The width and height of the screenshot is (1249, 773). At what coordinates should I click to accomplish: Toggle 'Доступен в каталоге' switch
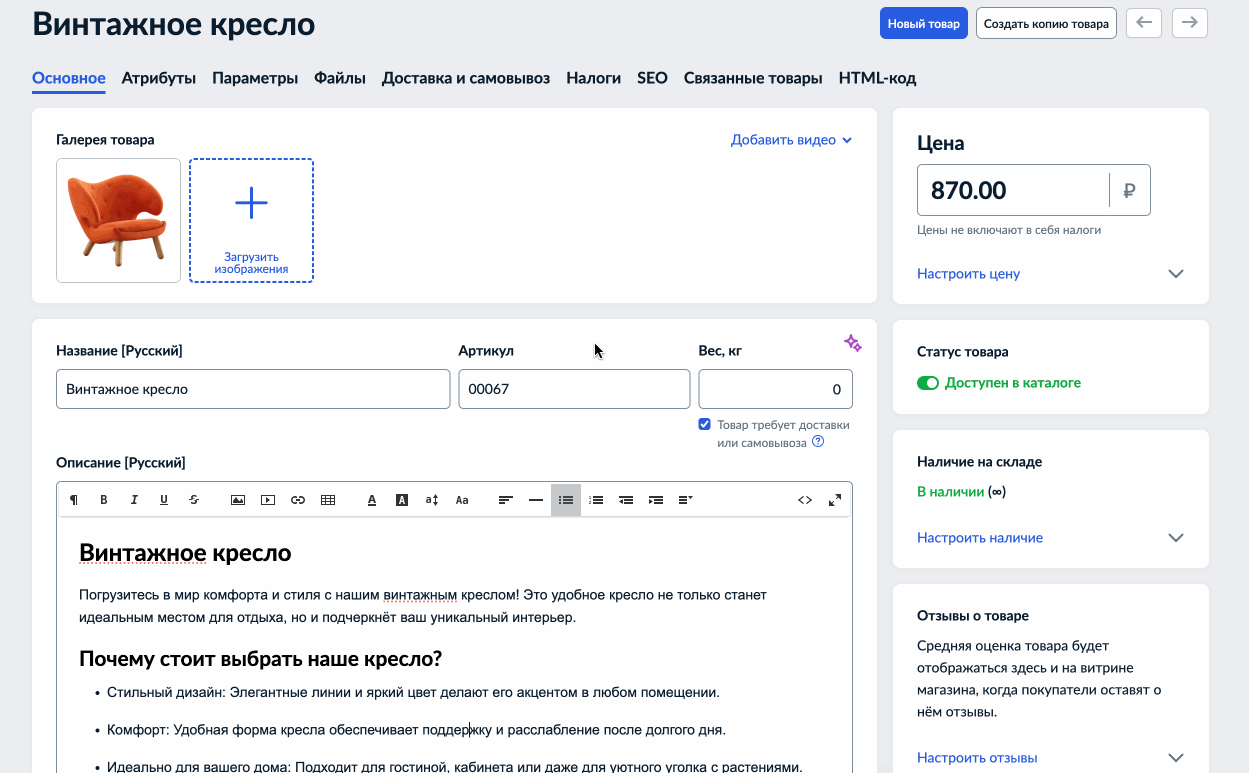[928, 383]
